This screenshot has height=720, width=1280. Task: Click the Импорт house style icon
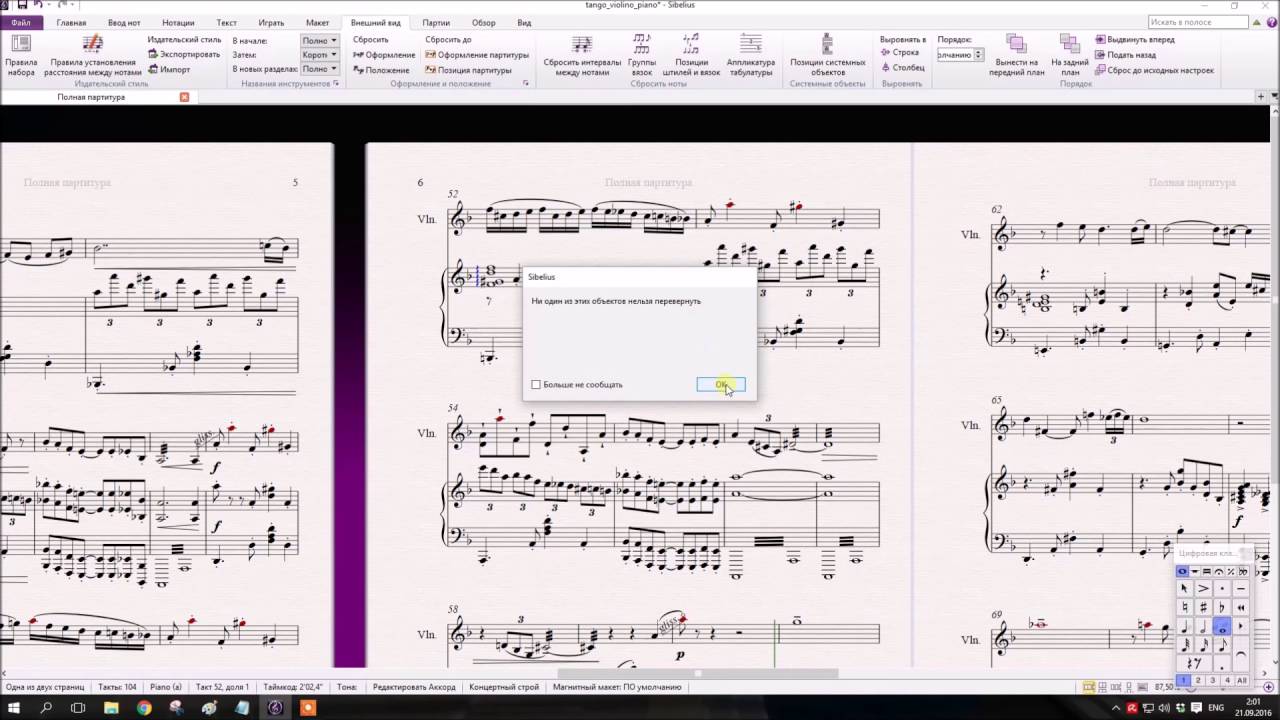(153, 69)
